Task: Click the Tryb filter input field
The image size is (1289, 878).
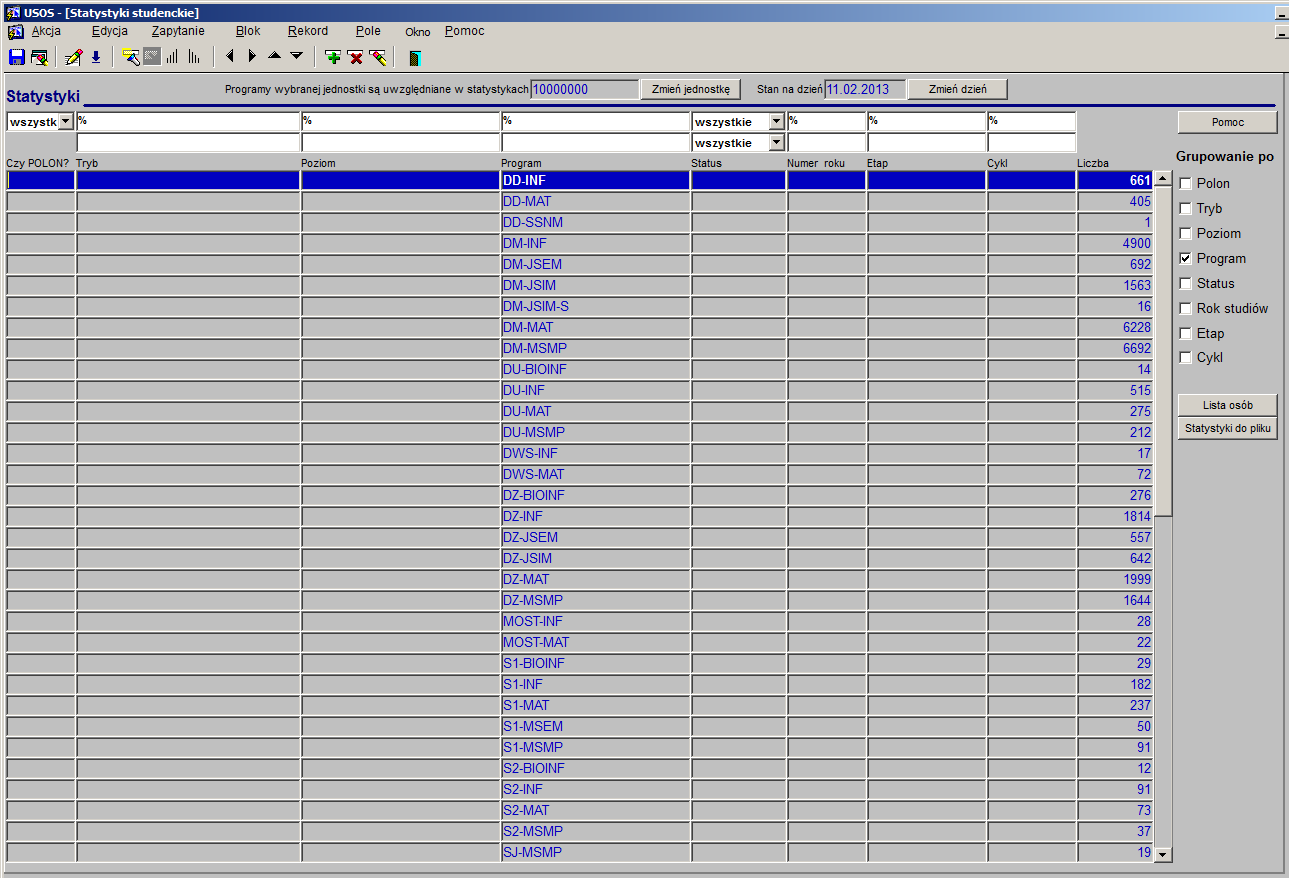Action: coord(188,122)
